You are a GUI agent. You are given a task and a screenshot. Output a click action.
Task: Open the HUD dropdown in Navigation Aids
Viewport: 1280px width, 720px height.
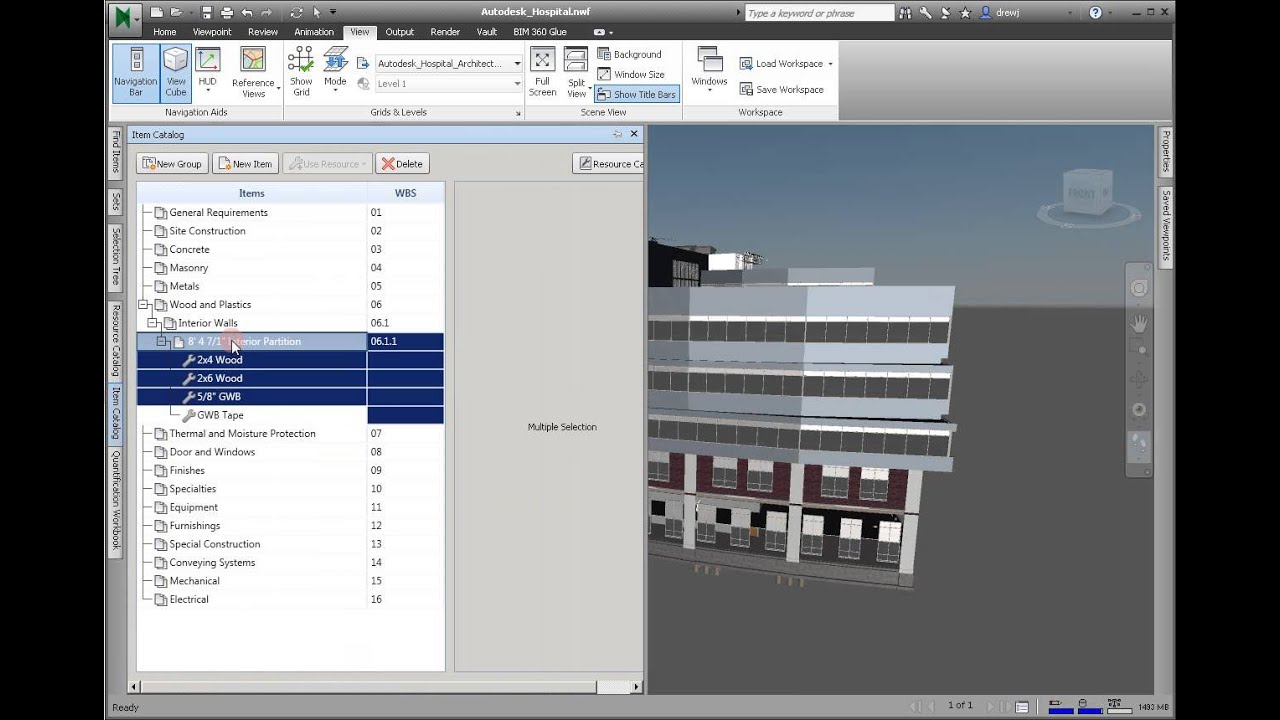(207, 72)
